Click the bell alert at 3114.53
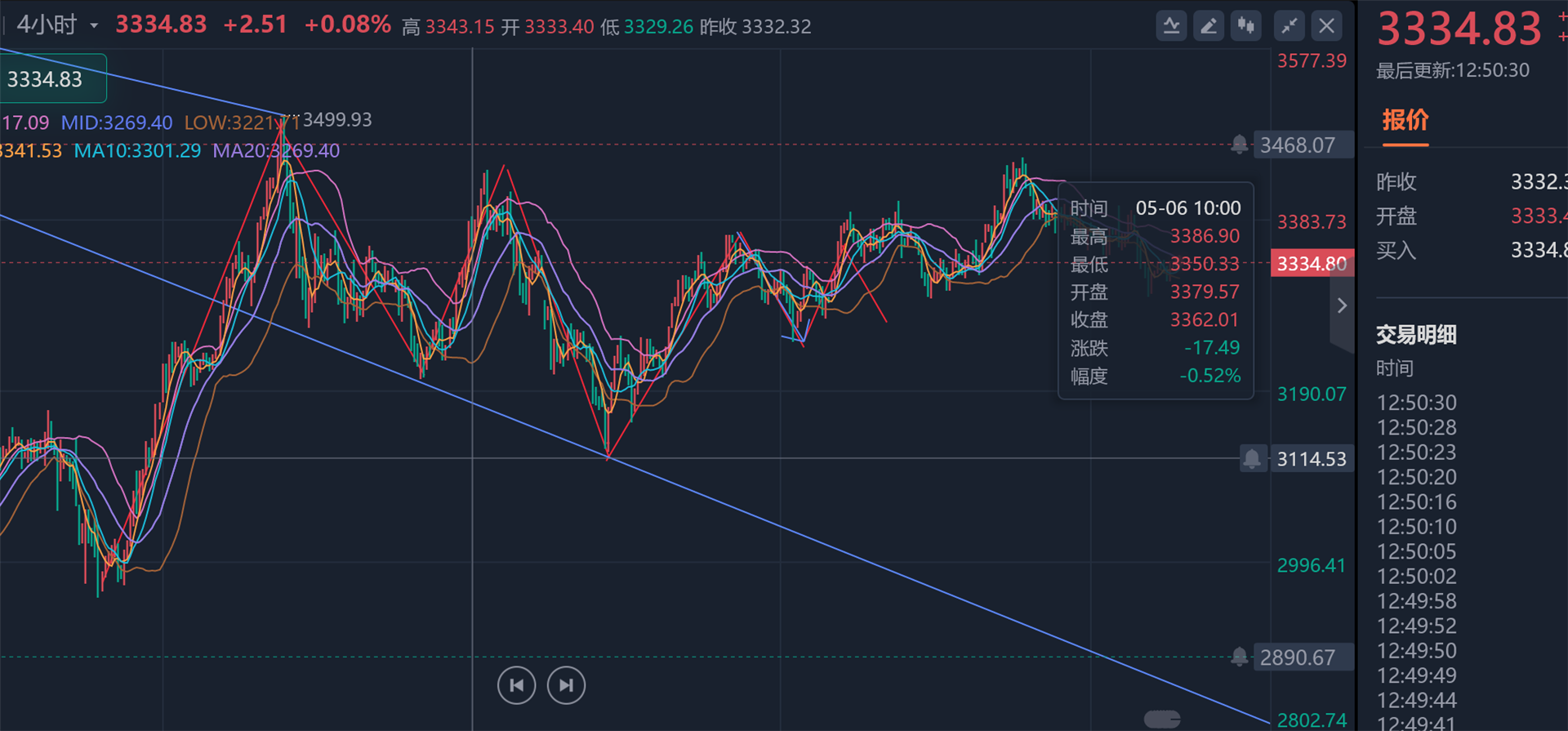1568x731 pixels. 1252,458
